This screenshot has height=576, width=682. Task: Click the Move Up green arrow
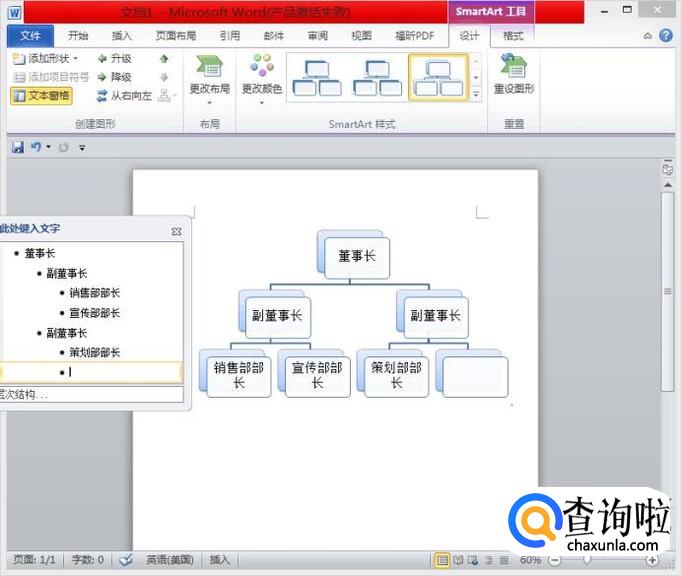click(x=164, y=59)
